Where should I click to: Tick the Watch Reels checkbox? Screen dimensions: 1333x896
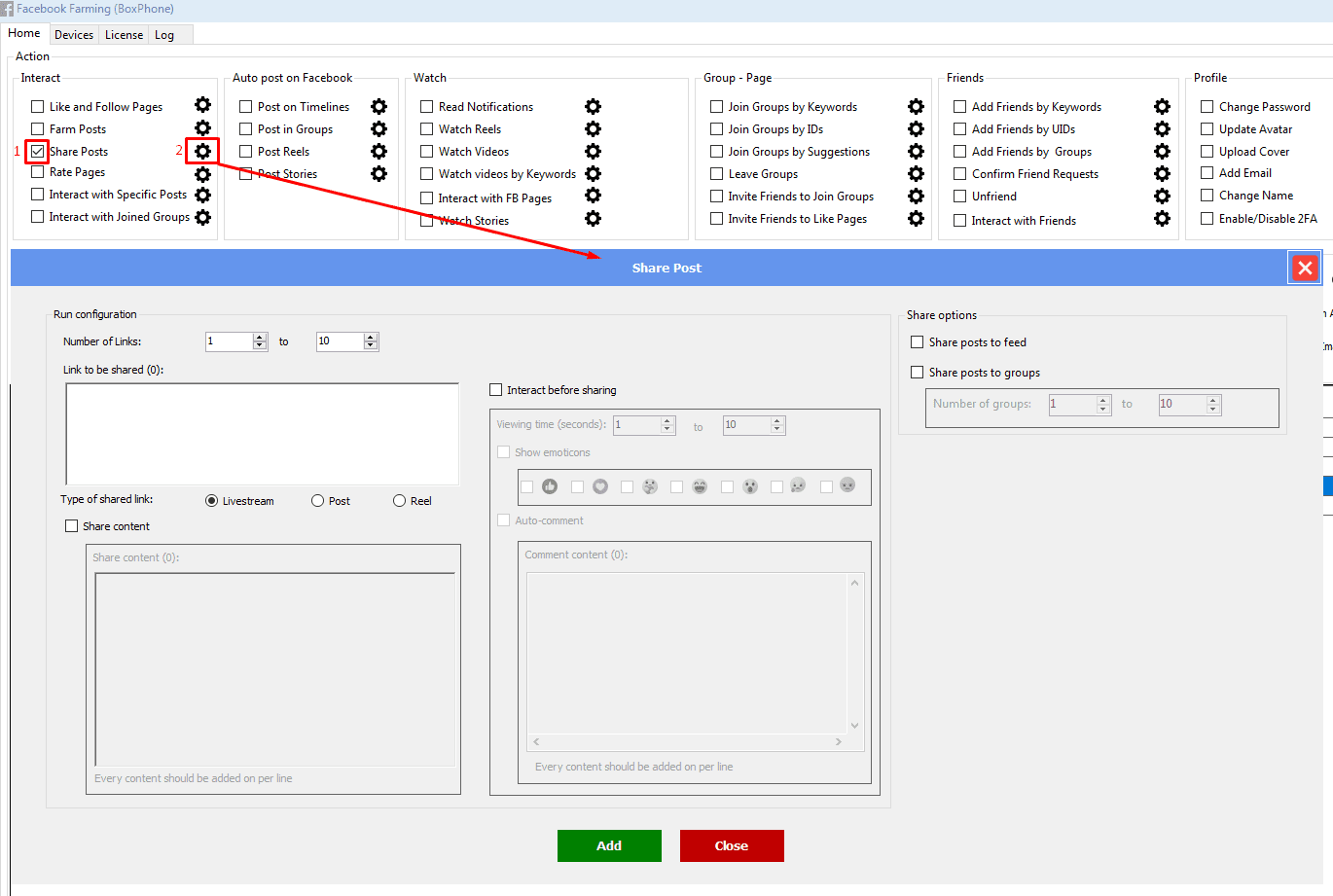click(x=426, y=128)
